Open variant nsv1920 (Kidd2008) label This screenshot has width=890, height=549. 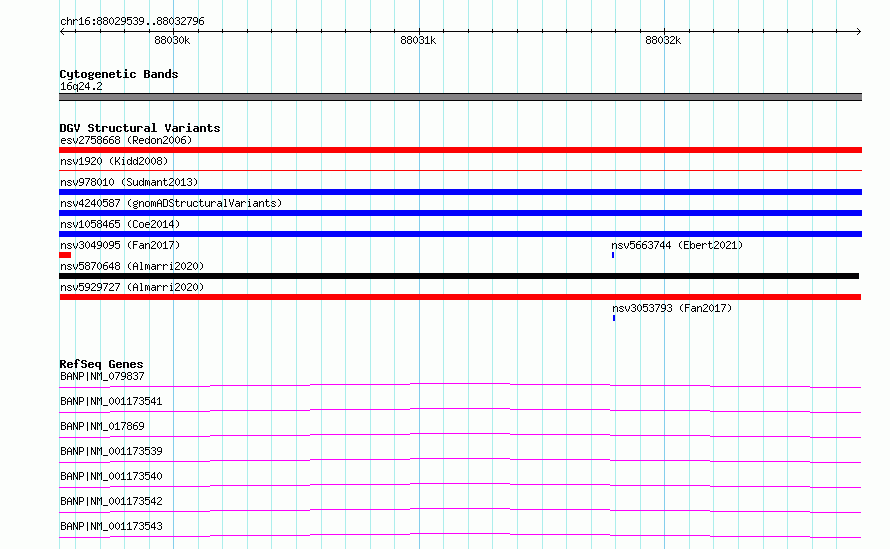tap(114, 161)
